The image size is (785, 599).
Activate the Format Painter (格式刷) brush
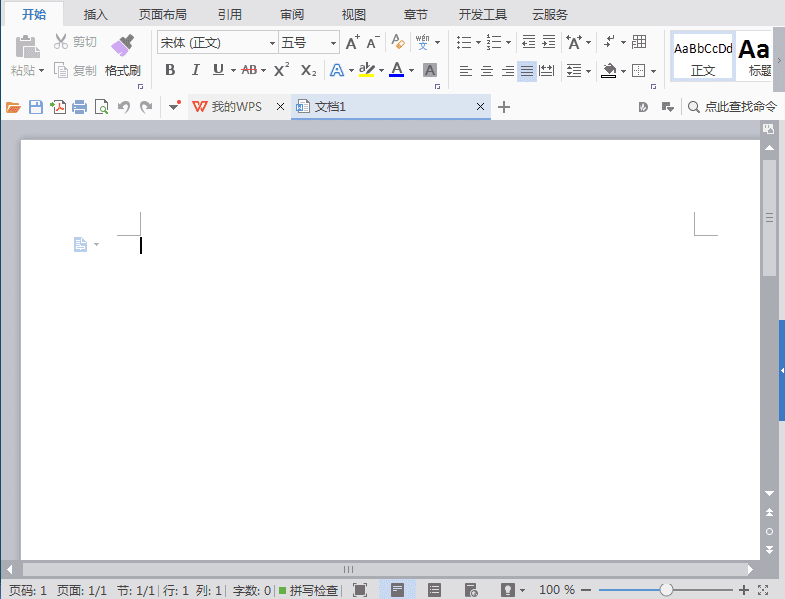pos(123,45)
